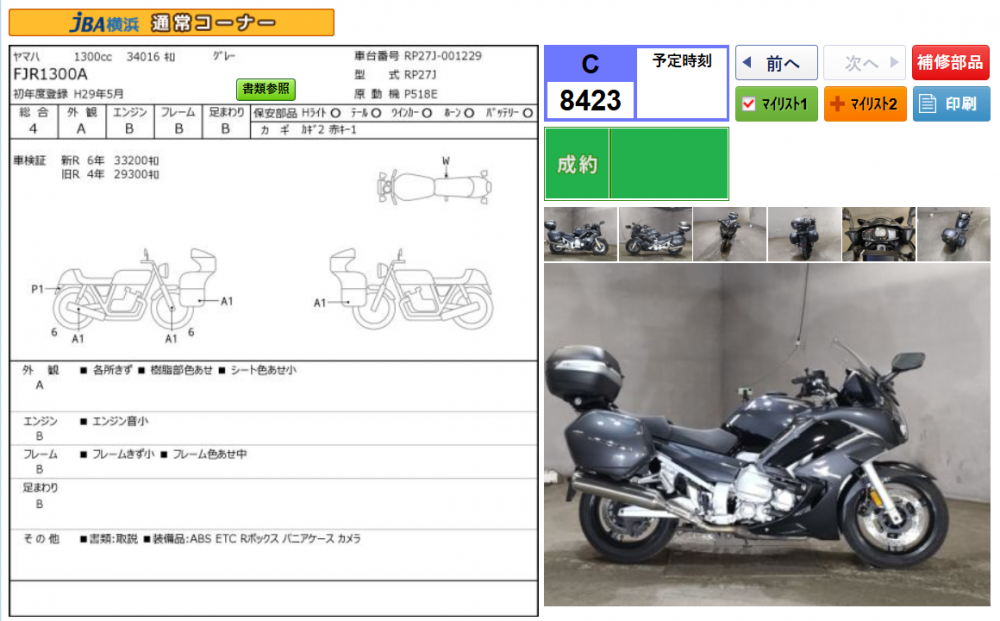Click the 前へ previous lot button
The width and height of the screenshot is (1000, 621).
click(776, 63)
